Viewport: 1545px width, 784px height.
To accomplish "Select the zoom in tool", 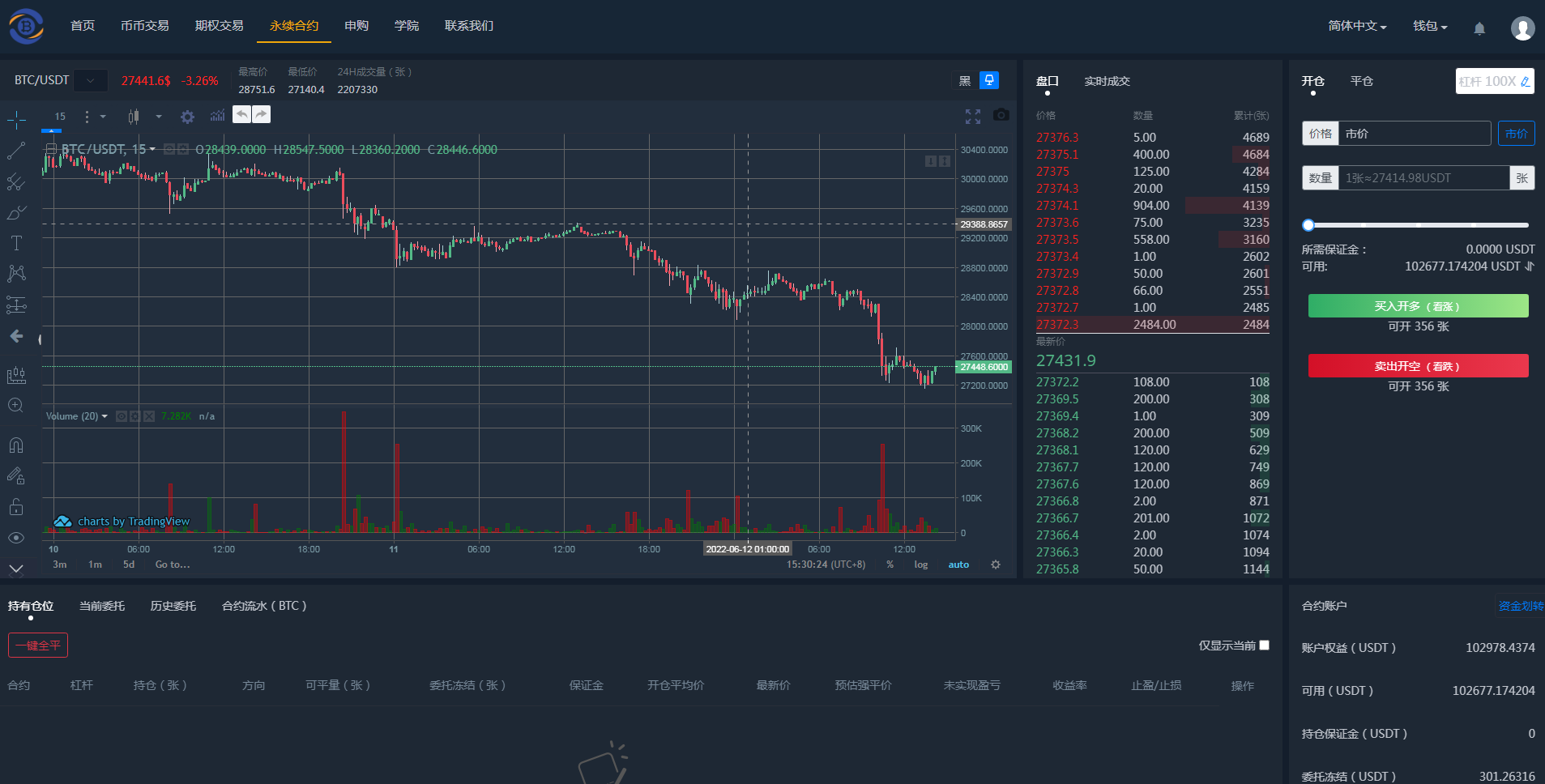I will click(16, 405).
